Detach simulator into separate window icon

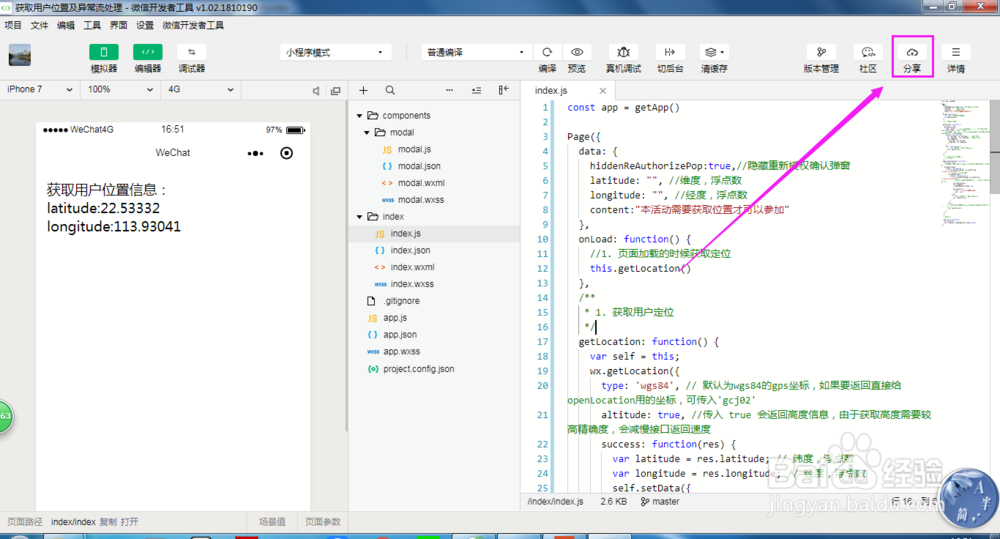(335, 91)
